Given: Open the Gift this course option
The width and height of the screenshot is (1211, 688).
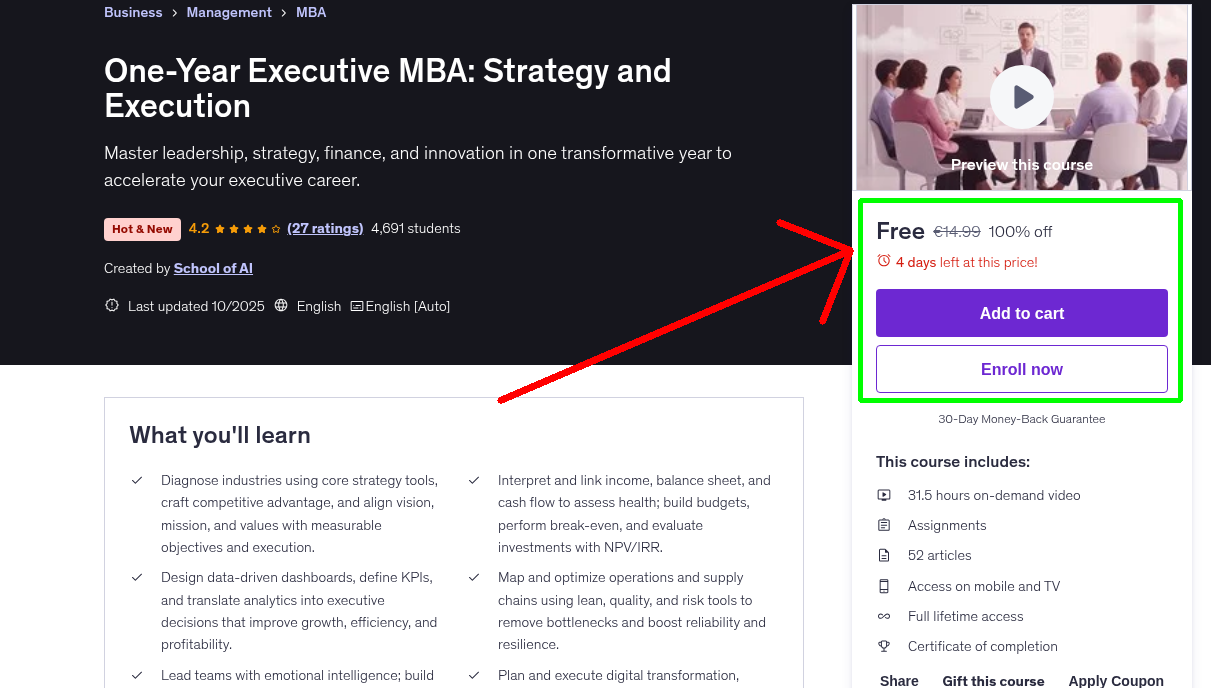Looking at the screenshot, I should pyautogui.click(x=993, y=680).
